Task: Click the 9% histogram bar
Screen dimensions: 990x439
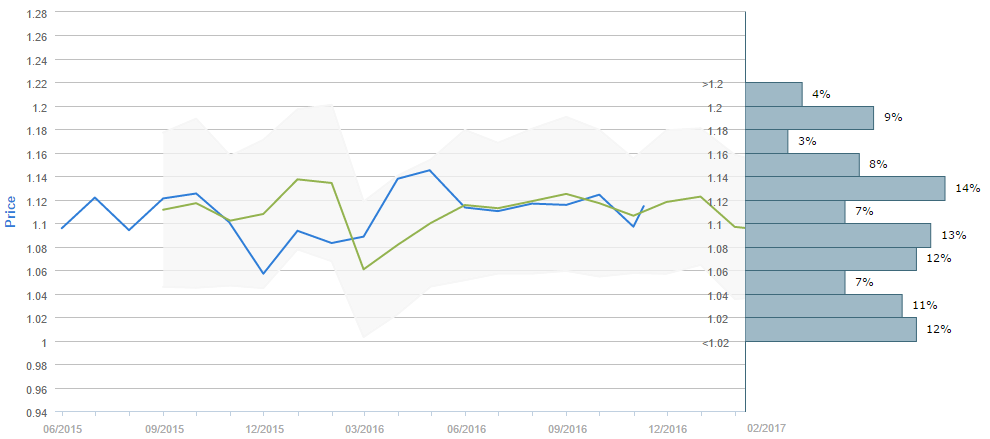Action: 810,118
